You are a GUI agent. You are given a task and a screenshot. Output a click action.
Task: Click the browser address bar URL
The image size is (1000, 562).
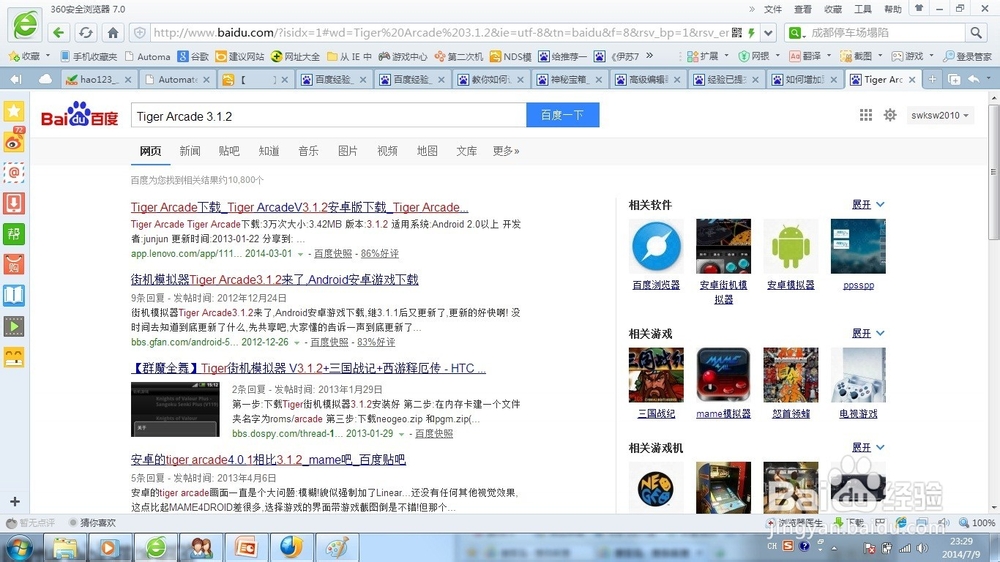[x=440, y=33]
